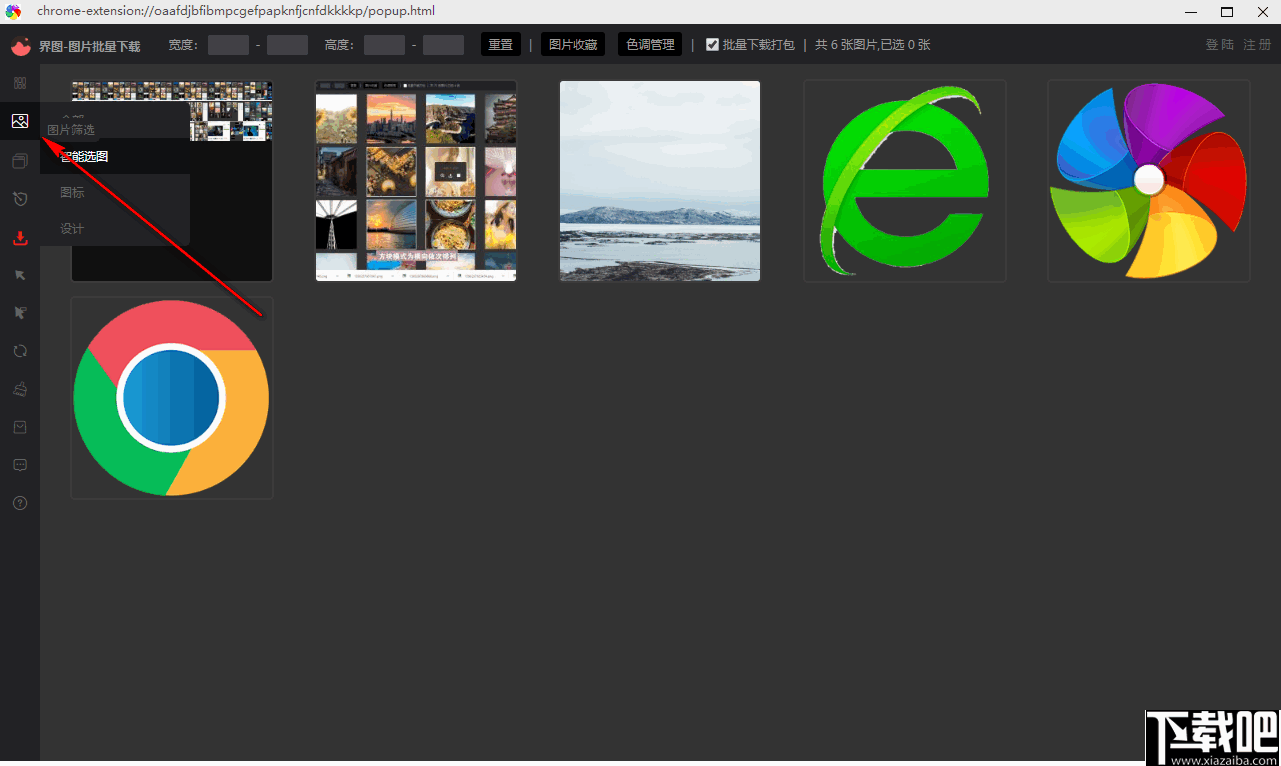Select the plain arrow cursor sidebar icon
The height and width of the screenshot is (766, 1281).
tap(20, 275)
